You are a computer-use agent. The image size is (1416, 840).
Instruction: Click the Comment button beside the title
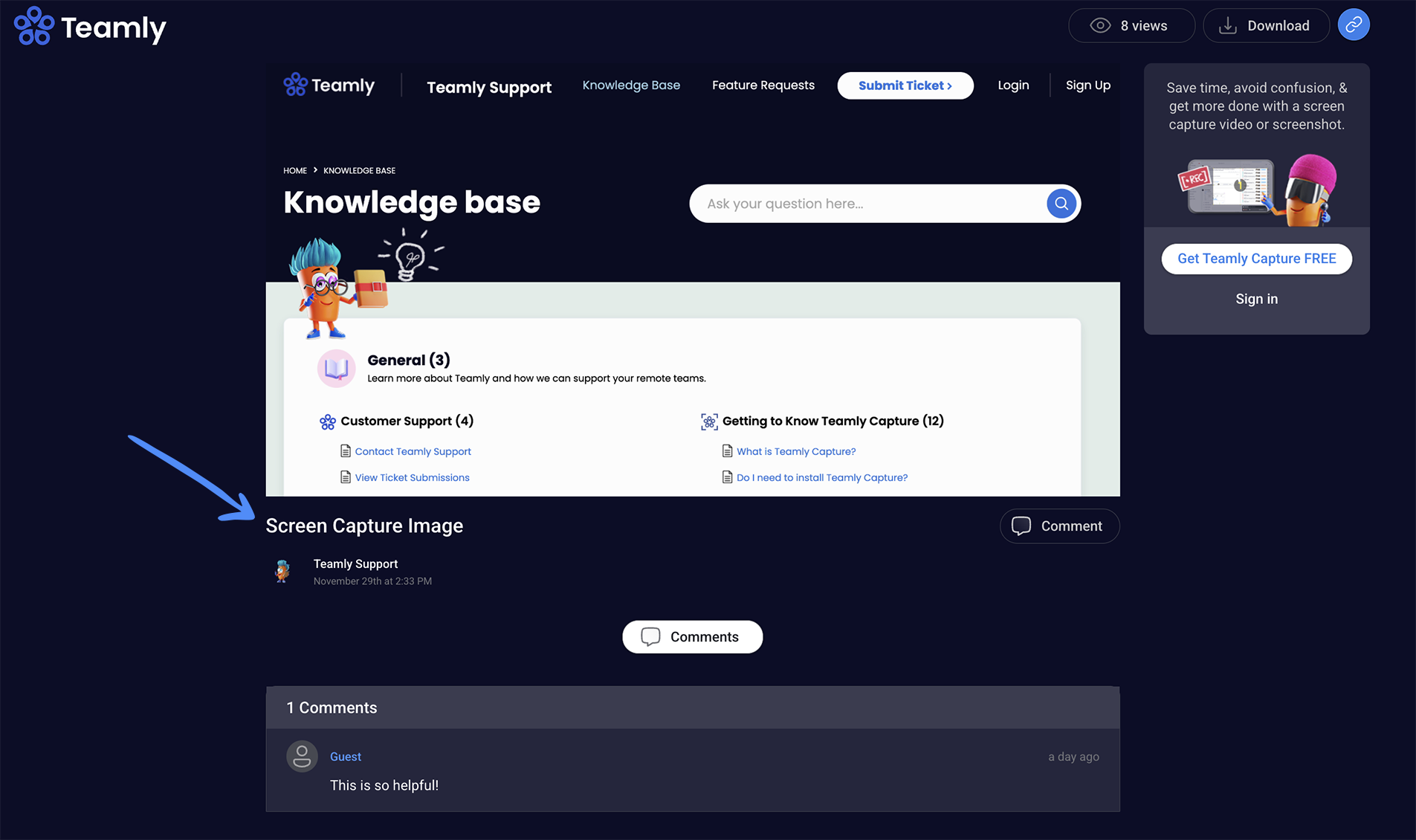tap(1059, 526)
